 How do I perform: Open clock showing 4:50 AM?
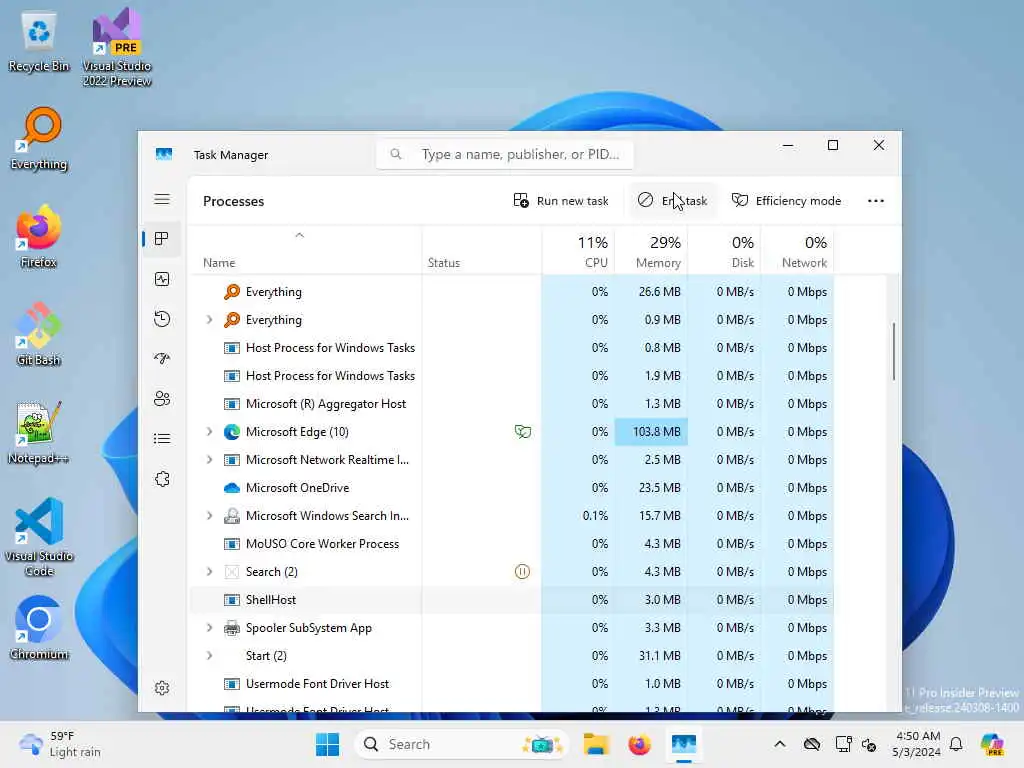click(917, 744)
